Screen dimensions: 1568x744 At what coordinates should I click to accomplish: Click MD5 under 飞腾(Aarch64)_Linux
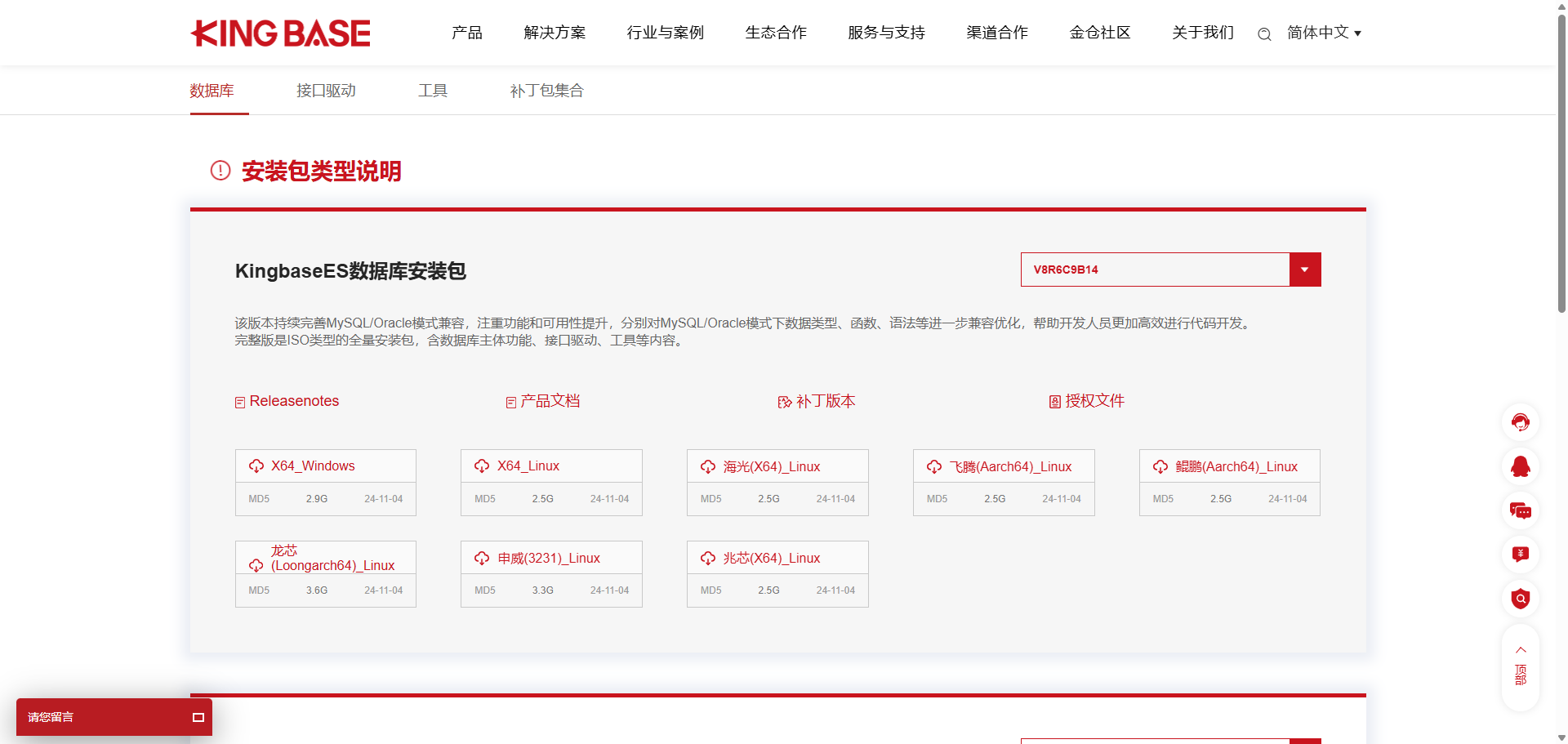tap(938, 499)
